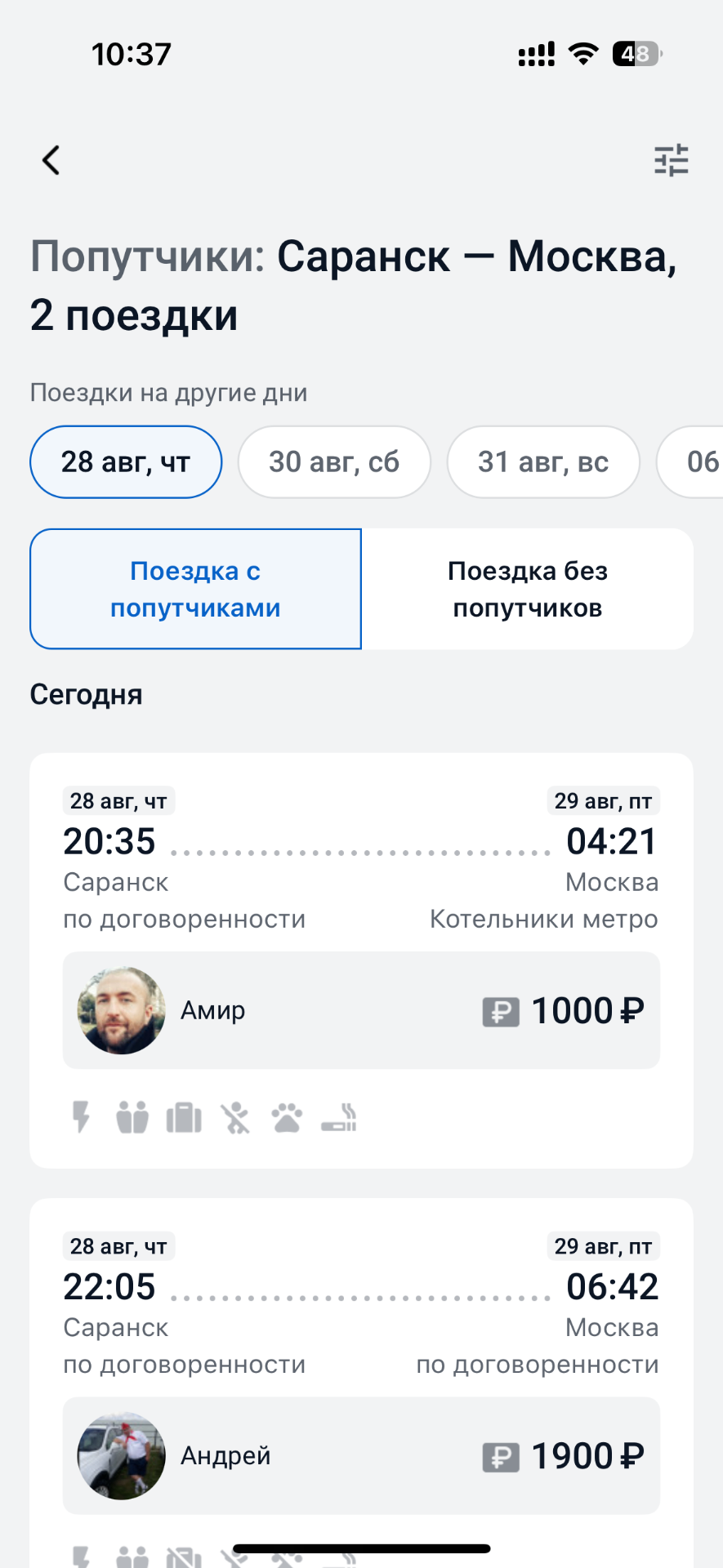Tap the pets paw icon on Амир's trip
This screenshot has height=1568, width=723.
(x=287, y=1117)
